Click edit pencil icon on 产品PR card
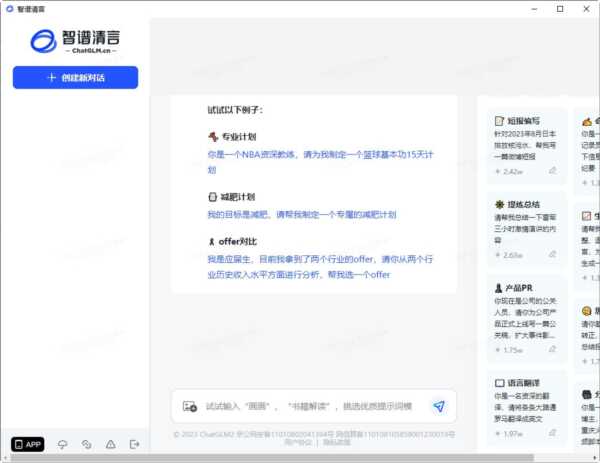The width and height of the screenshot is (600, 463). (x=552, y=350)
